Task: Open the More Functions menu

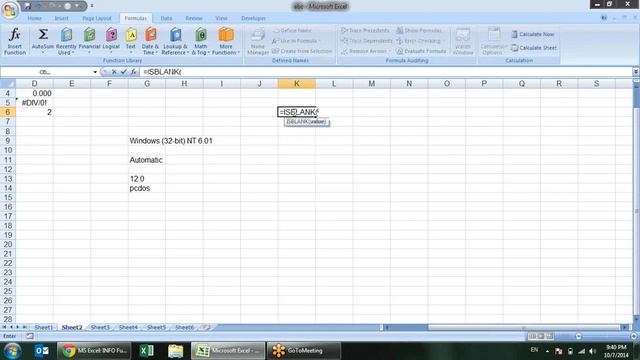Action: [x=225, y=41]
